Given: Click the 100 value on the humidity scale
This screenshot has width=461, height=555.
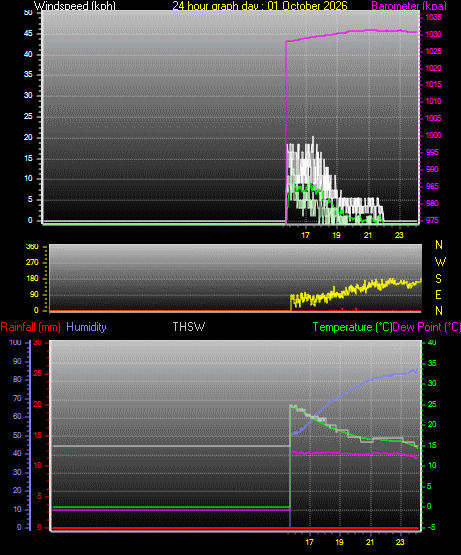Looking at the screenshot, I should coord(16,343).
